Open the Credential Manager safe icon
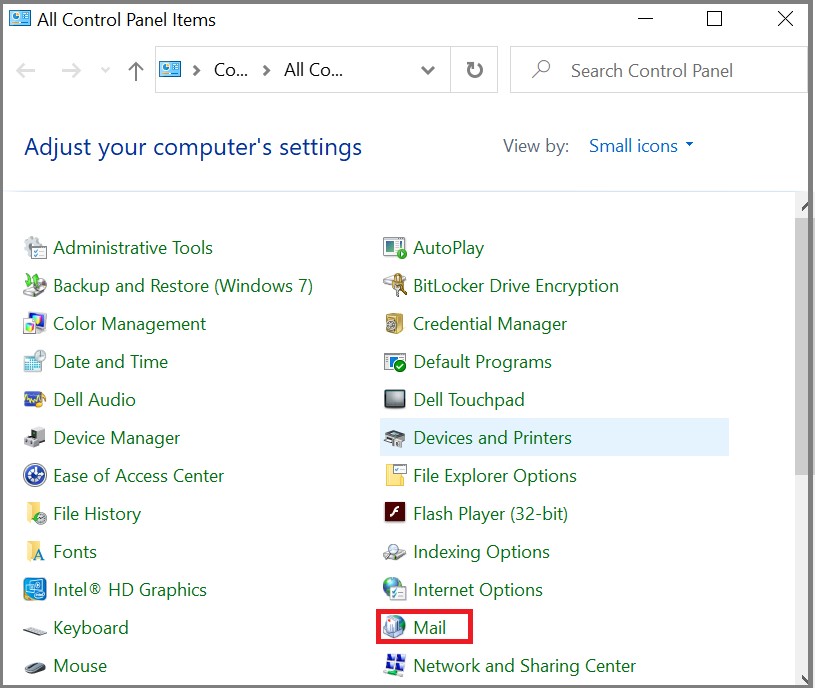This screenshot has width=815, height=688. pos(395,324)
